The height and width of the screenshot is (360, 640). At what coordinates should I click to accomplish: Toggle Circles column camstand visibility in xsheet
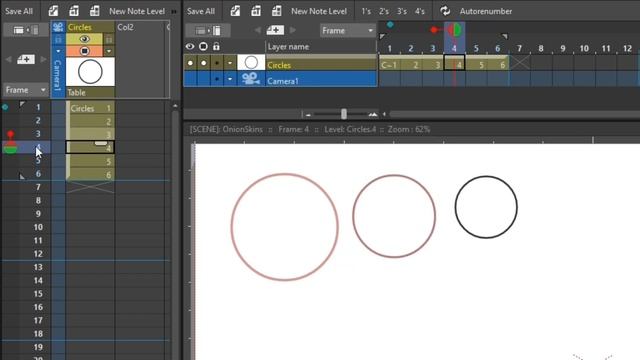(x=84, y=51)
